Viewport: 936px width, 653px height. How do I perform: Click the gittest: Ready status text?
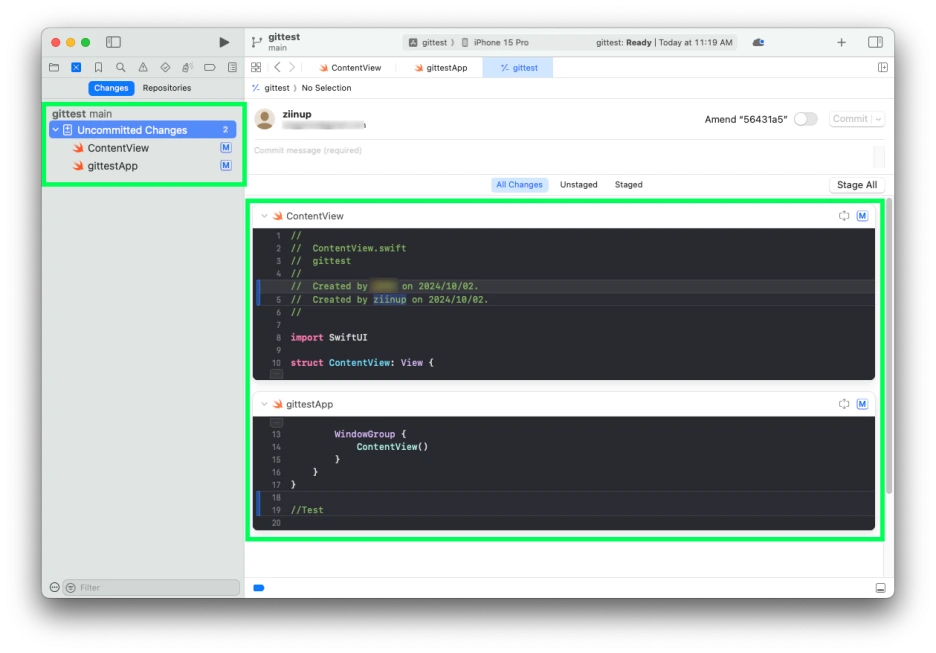(x=623, y=42)
